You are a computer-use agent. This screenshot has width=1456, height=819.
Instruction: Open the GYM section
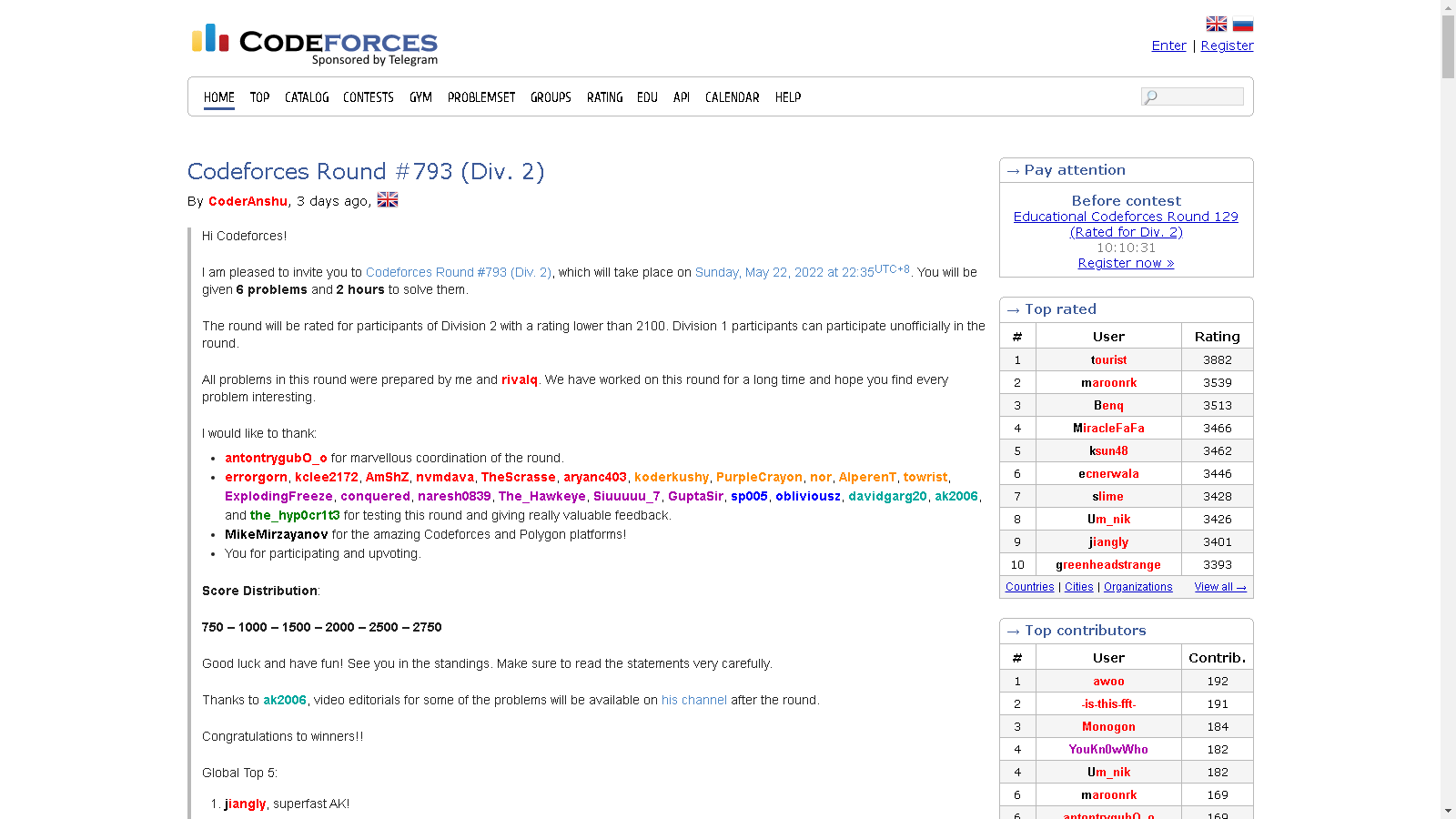(x=420, y=97)
